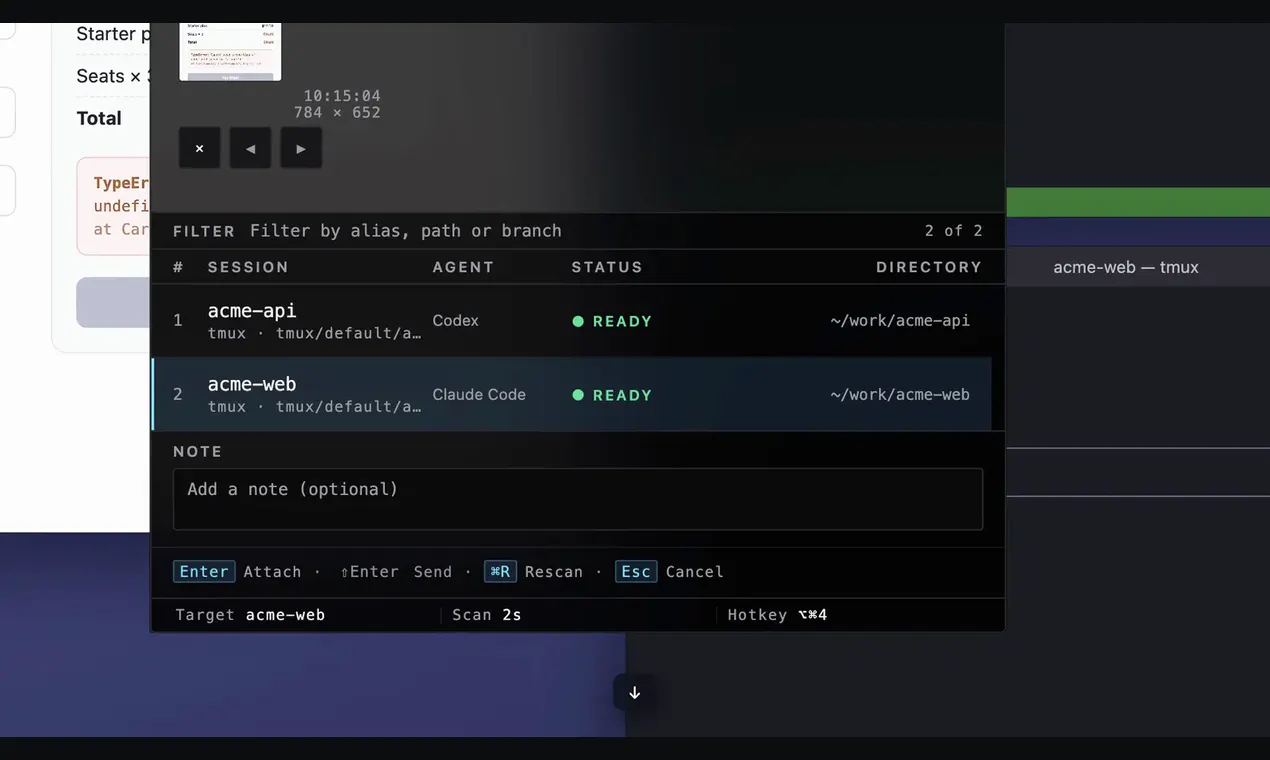
Task: Click the Hotkey ⌥⌘4 entry
Action: point(777,615)
